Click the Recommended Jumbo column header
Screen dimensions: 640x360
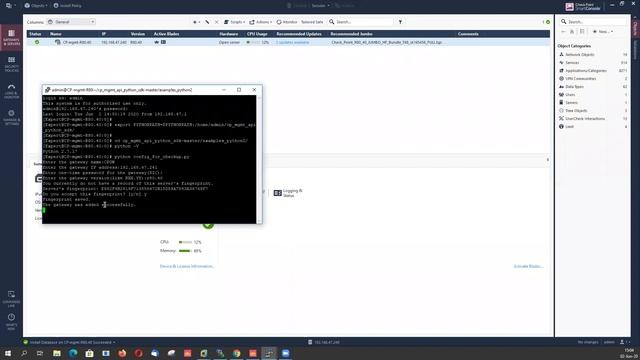(x=351, y=34)
